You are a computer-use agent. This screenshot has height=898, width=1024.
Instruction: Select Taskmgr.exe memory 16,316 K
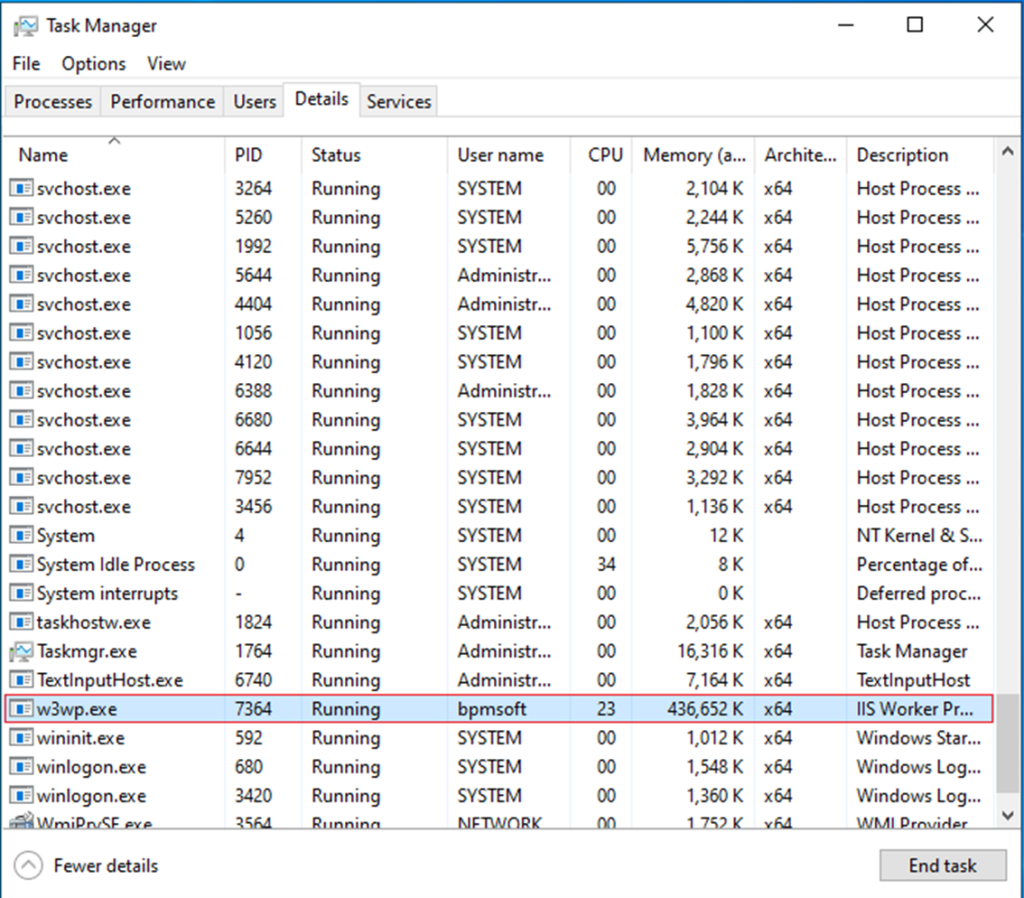point(711,651)
